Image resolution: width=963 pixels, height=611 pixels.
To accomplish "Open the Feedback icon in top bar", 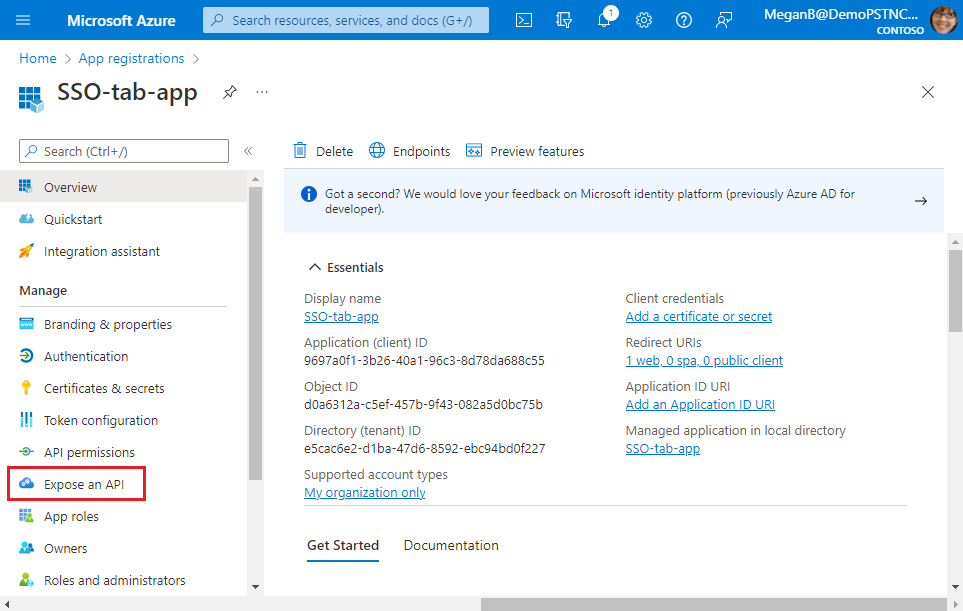I will point(723,20).
